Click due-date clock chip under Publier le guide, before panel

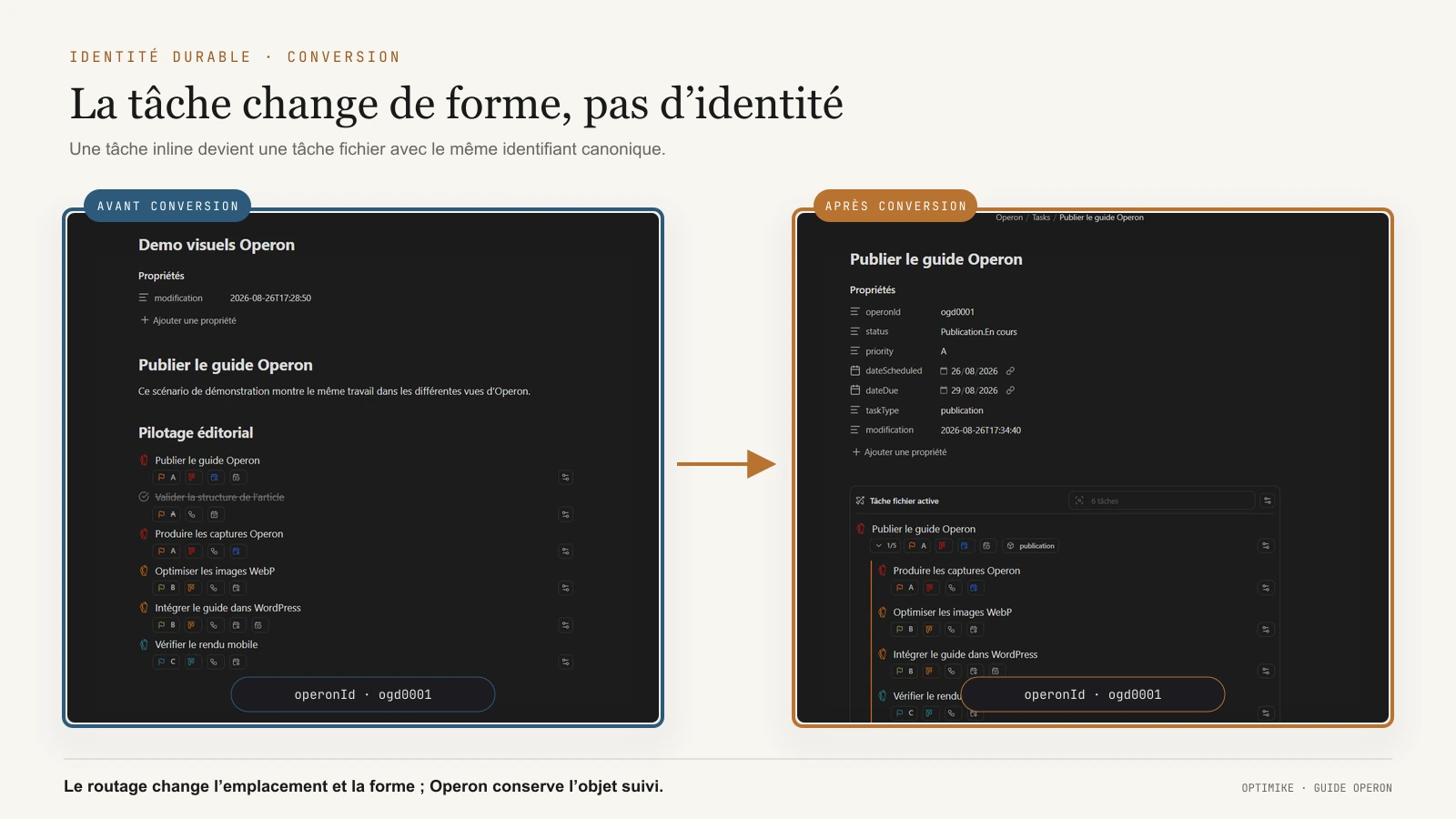pos(237,477)
